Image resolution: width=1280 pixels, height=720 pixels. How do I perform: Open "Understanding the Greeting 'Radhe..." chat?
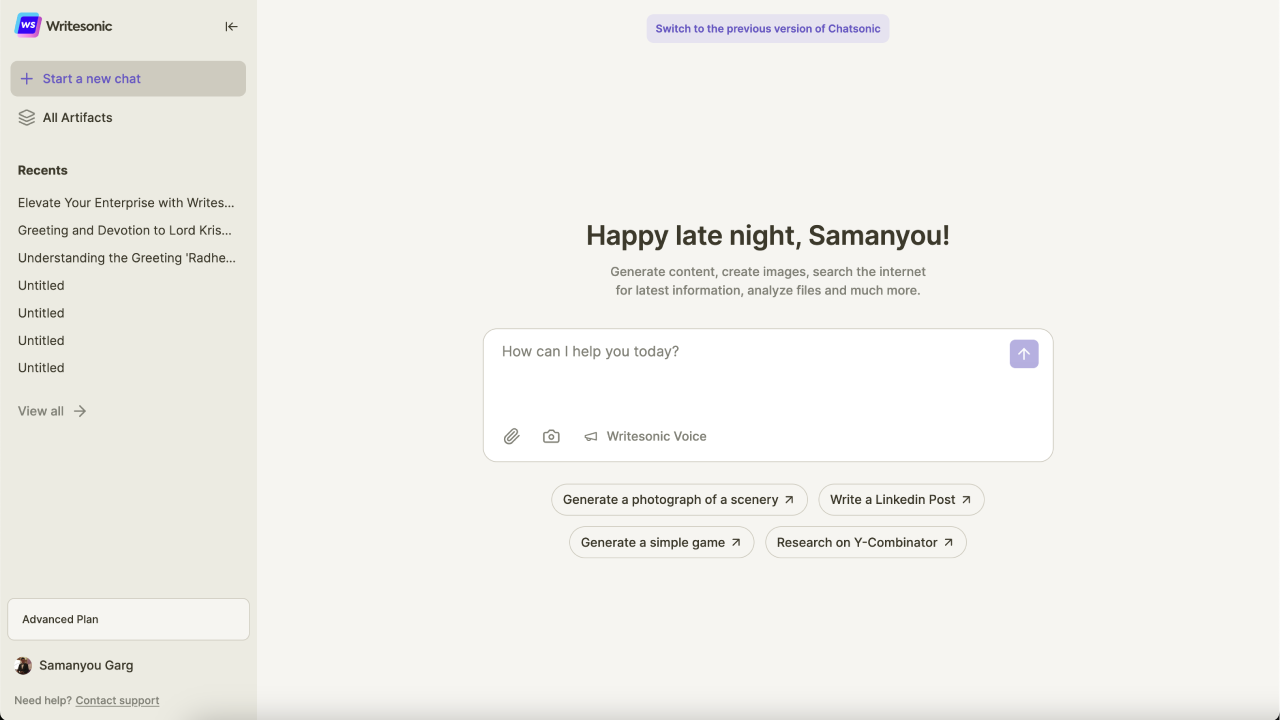pyautogui.click(x=127, y=258)
